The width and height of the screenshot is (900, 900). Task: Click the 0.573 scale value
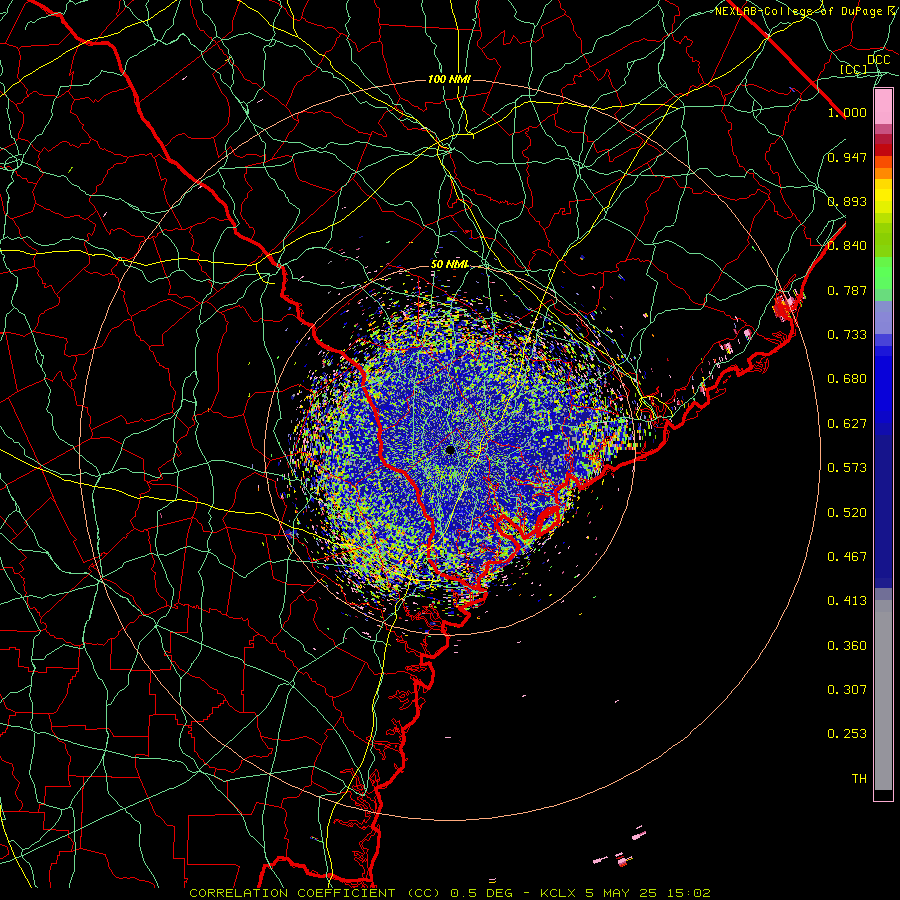pyautogui.click(x=847, y=468)
